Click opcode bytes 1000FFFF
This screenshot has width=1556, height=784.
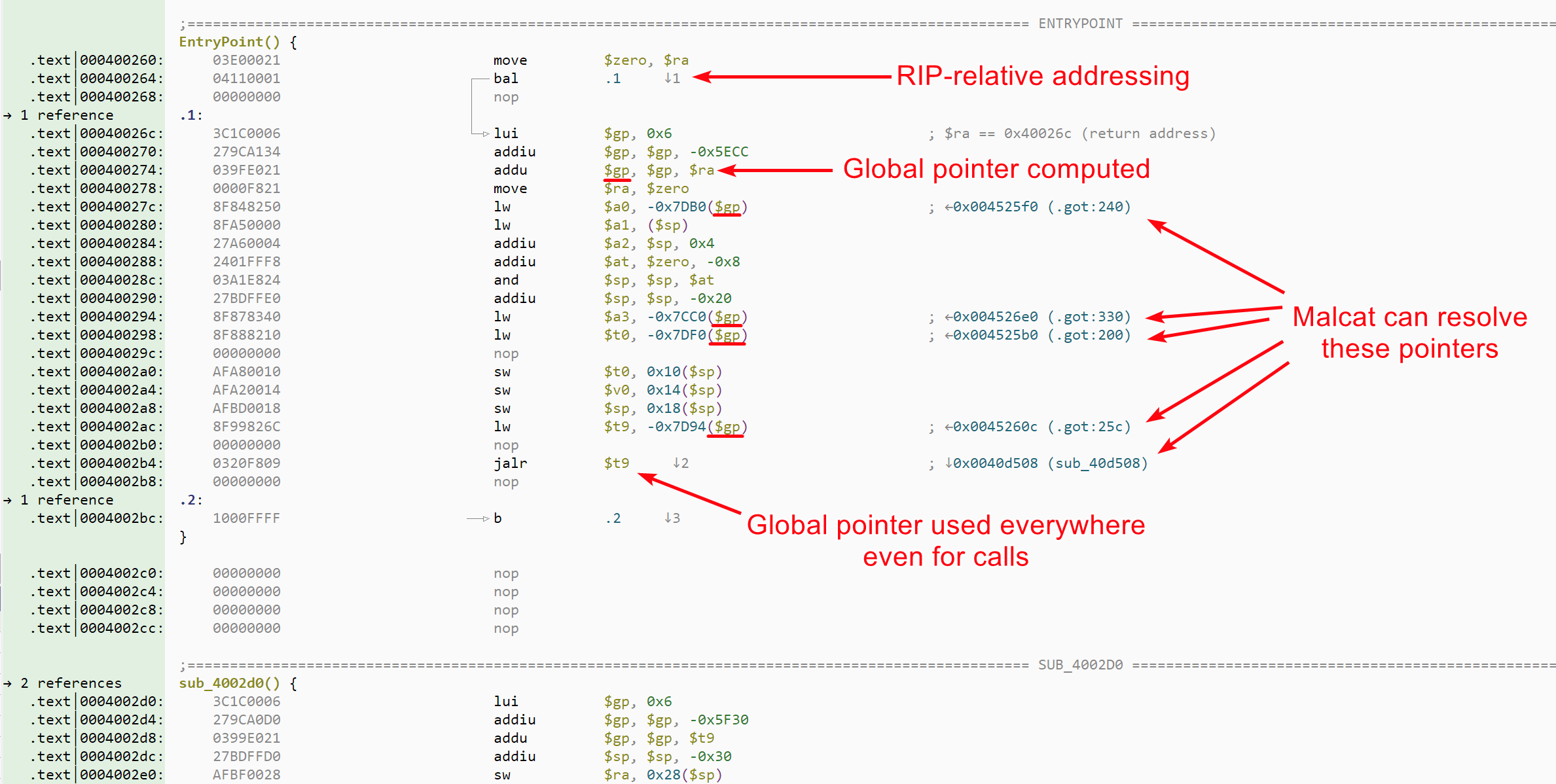click(246, 518)
